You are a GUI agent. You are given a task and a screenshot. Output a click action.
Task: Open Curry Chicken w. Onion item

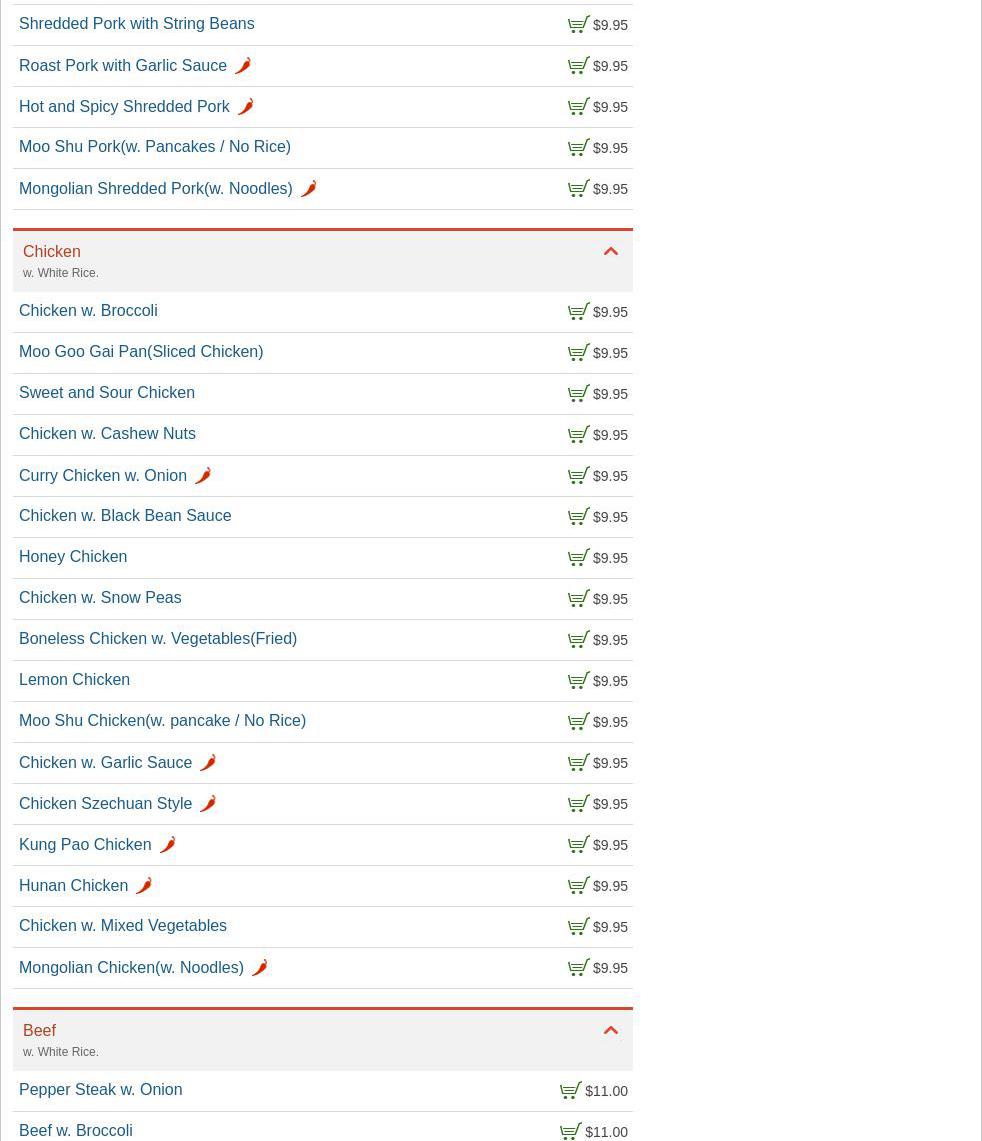[103, 476]
